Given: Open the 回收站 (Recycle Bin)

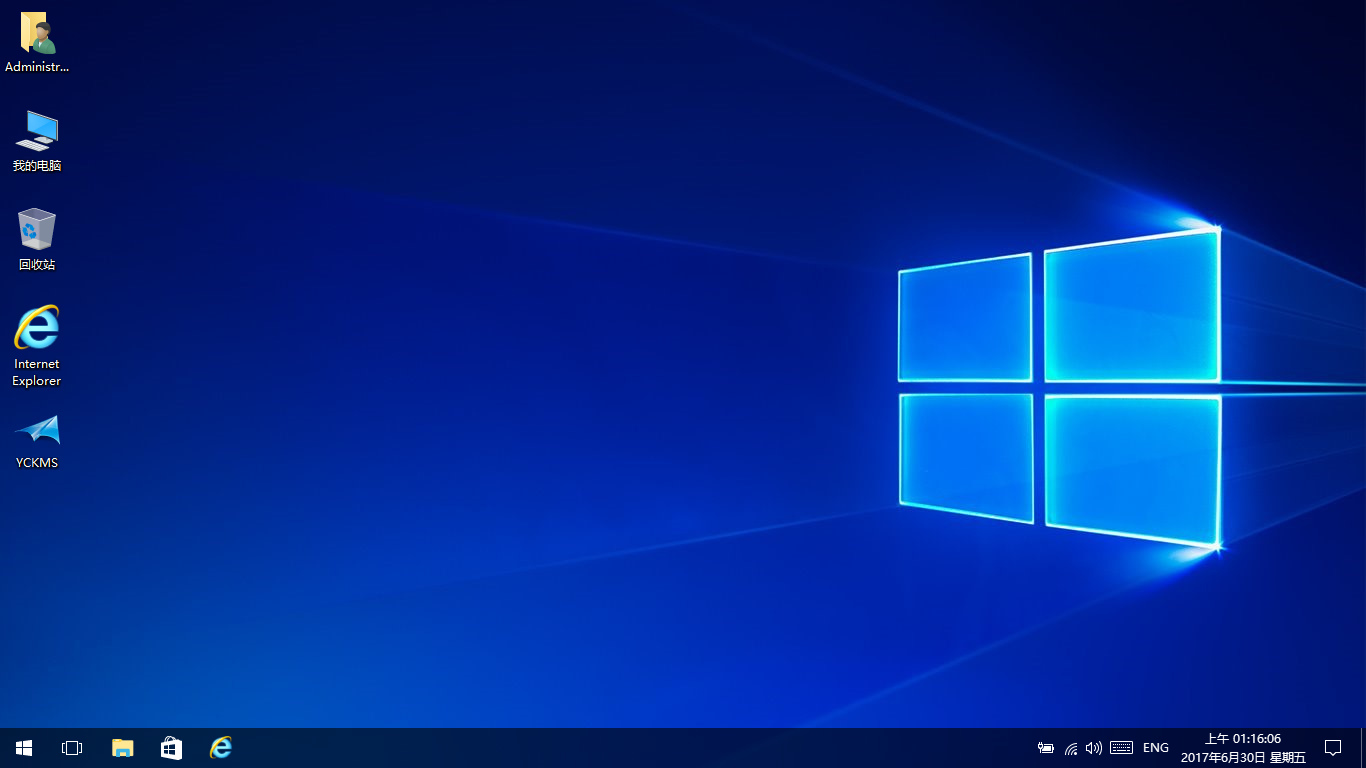Looking at the screenshot, I should pyautogui.click(x=36, y=232).
